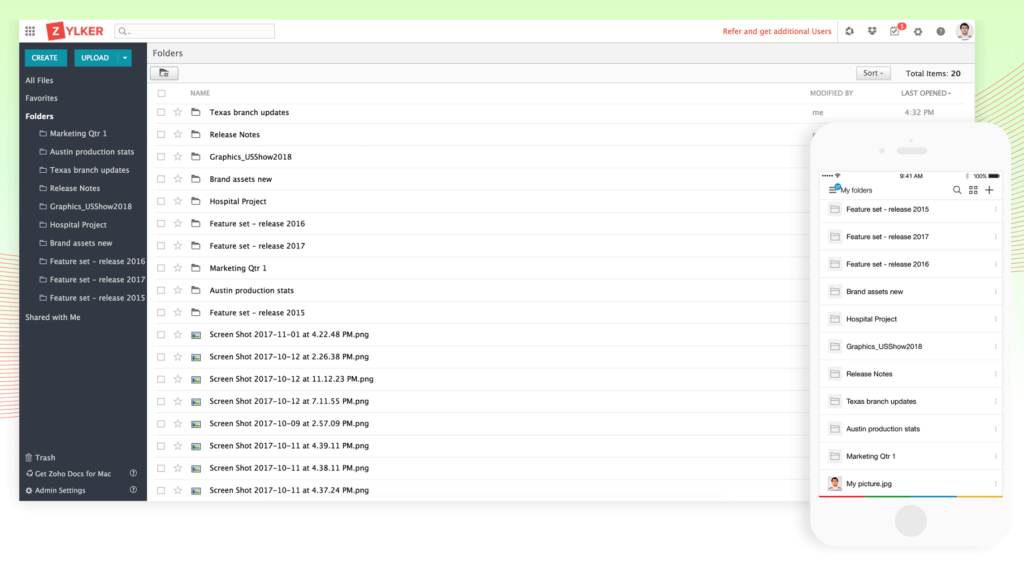Open All Files in sidebar
This screenshot has height=576, width=1024.
(x=39, y=80)
